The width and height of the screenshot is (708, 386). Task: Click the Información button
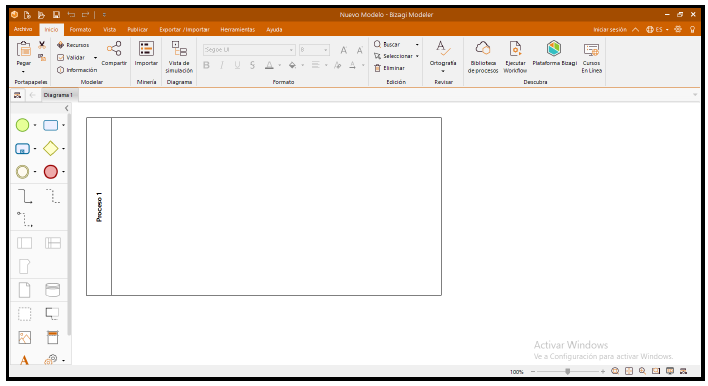(x=77, y=70)
